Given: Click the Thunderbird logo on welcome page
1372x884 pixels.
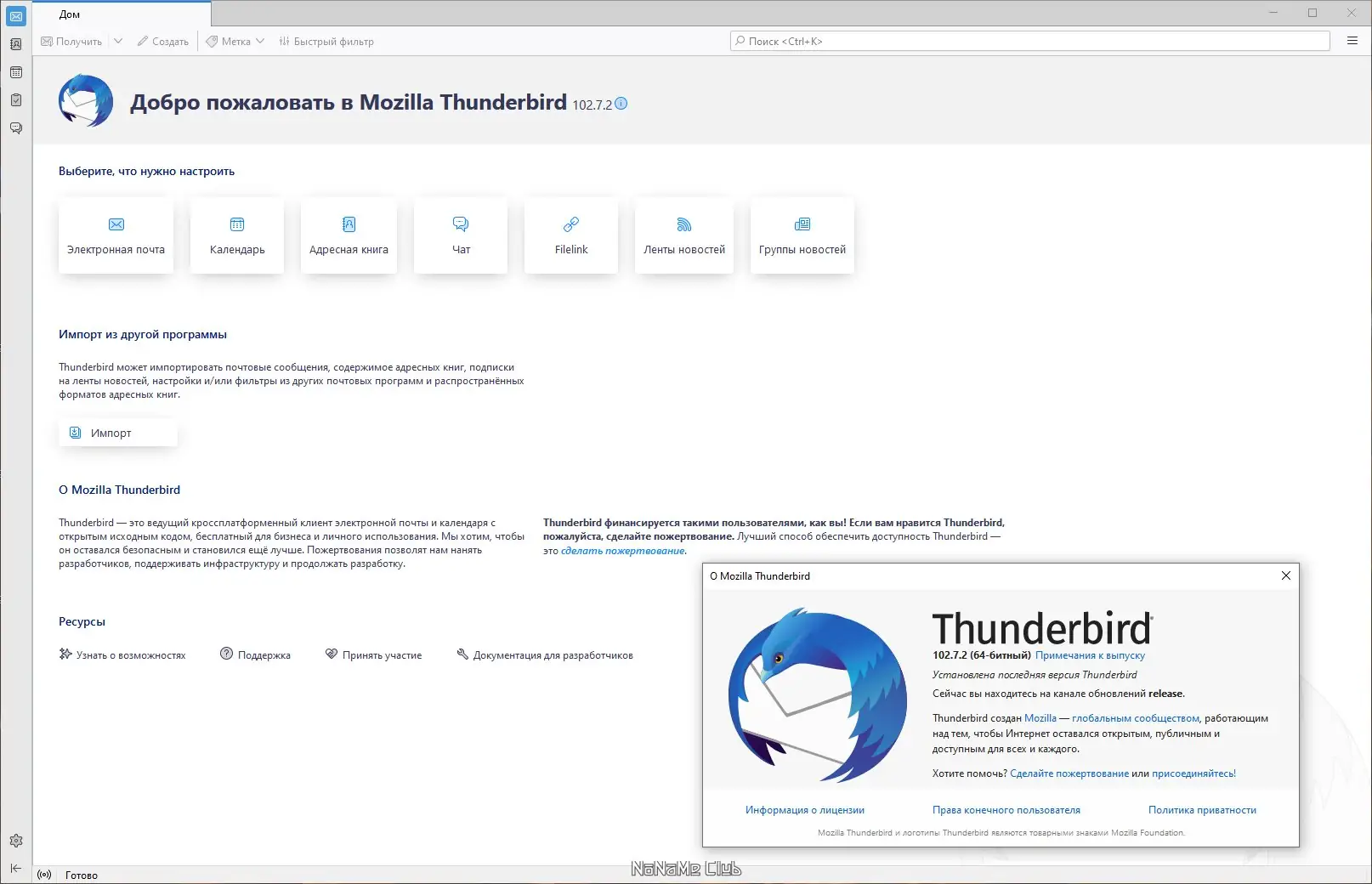Looking at the screenshot, I should tap(86, 101).
